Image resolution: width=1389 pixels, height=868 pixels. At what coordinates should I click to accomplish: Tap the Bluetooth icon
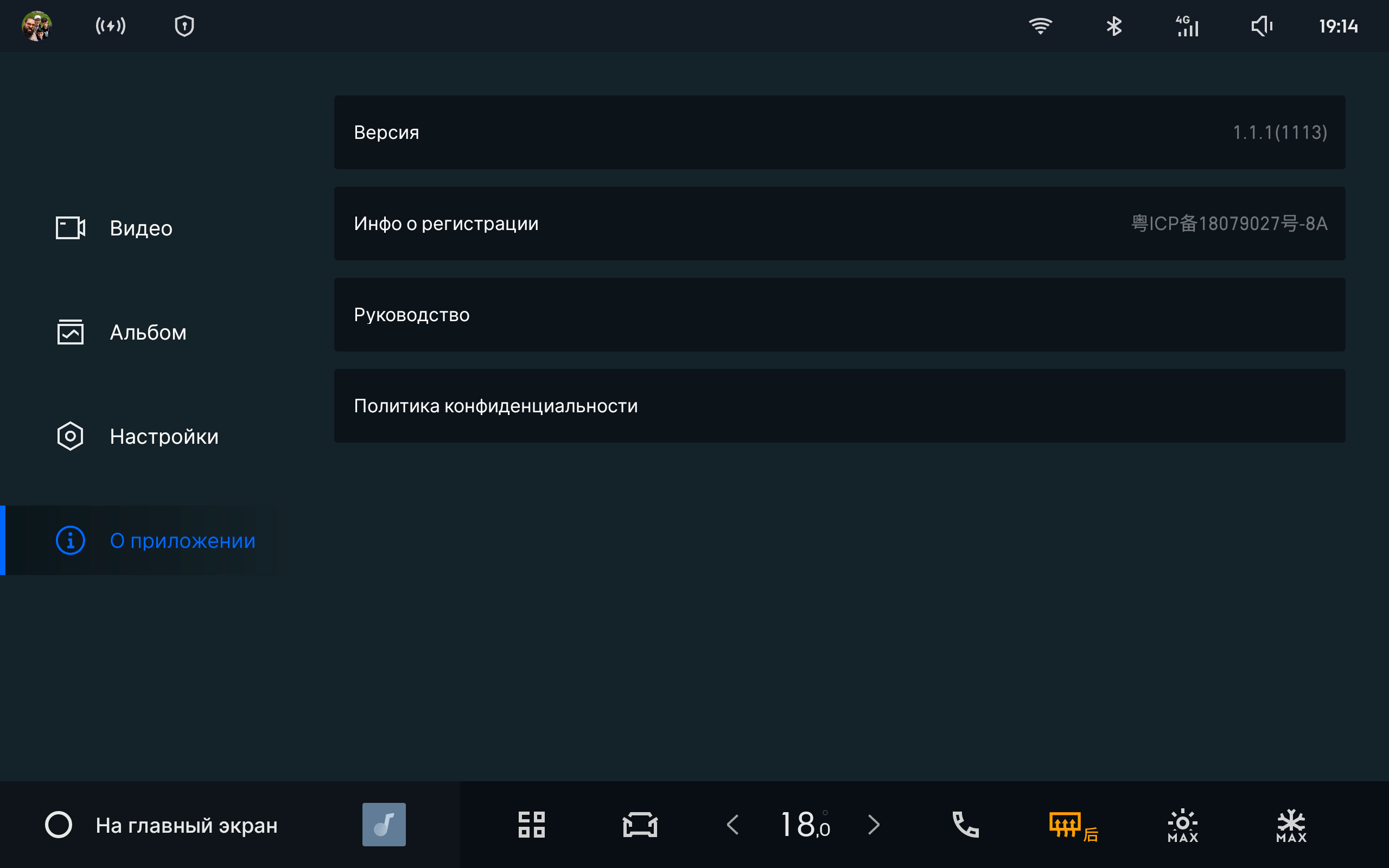click(x=1113, y=26)
